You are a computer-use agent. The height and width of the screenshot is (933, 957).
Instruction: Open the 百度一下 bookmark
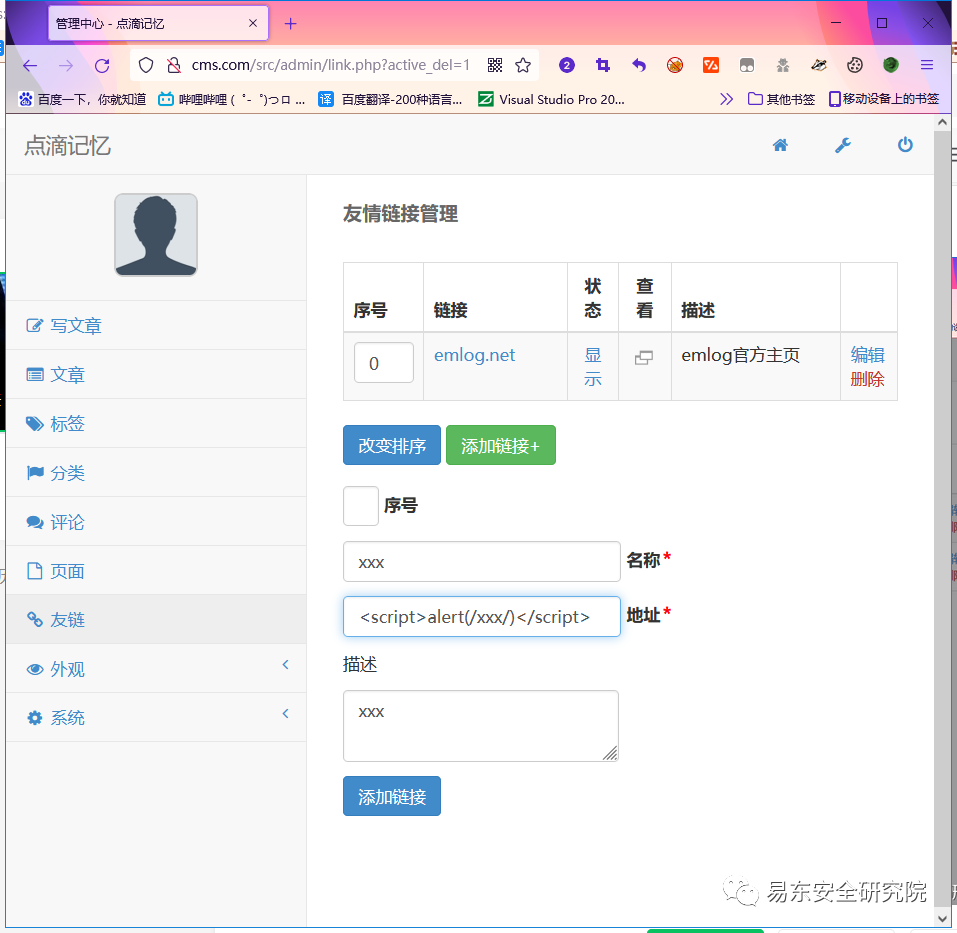[82, 99]
